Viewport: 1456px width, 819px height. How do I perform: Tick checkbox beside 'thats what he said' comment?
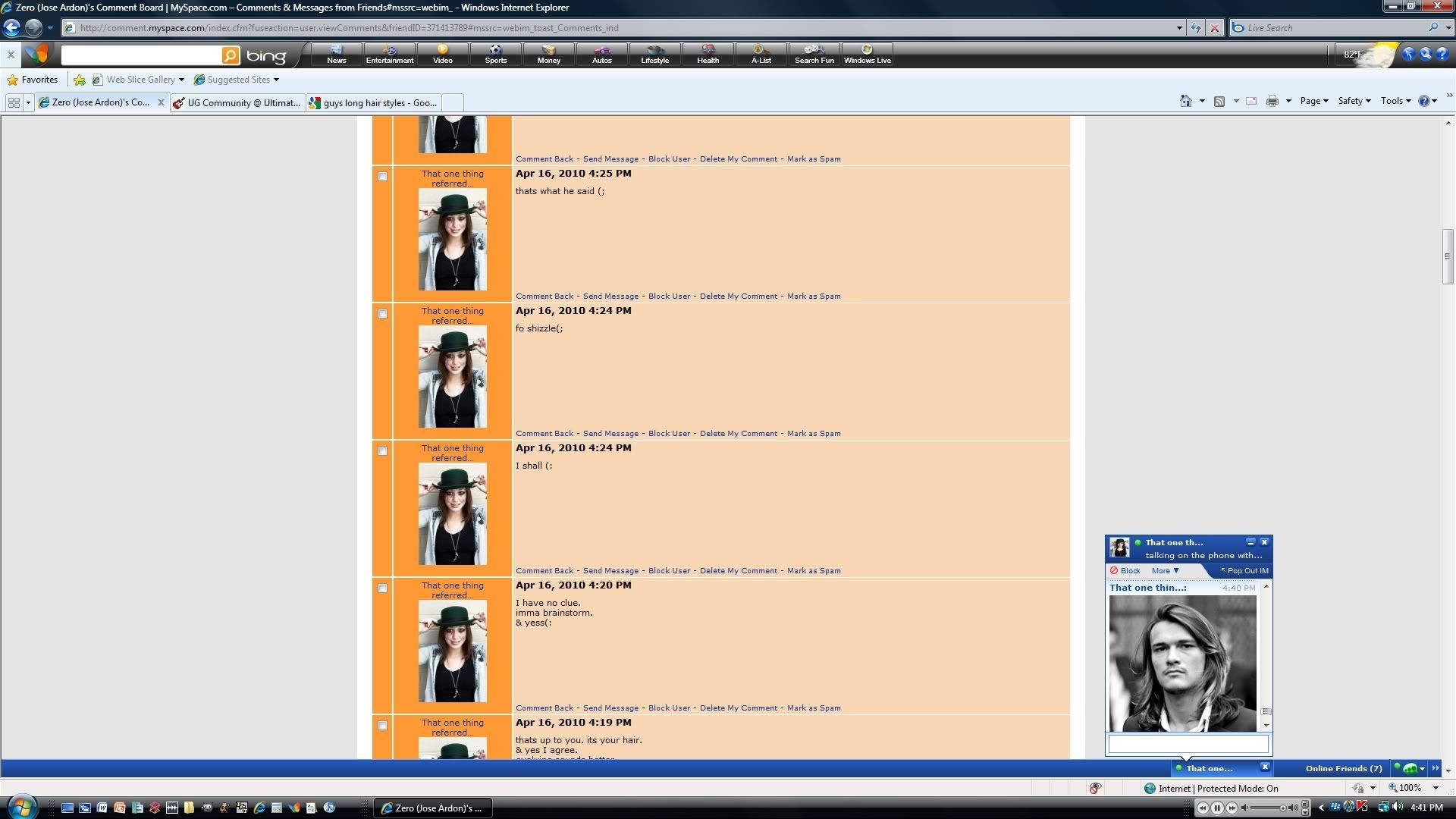coord(382,177)
